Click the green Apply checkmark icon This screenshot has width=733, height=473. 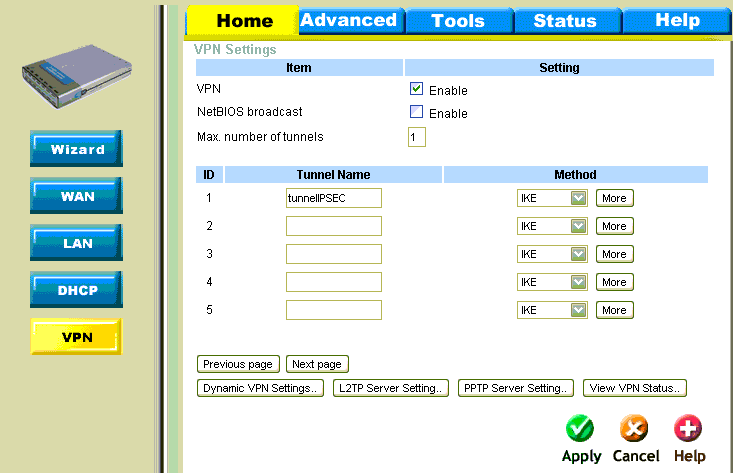(580, 429)
